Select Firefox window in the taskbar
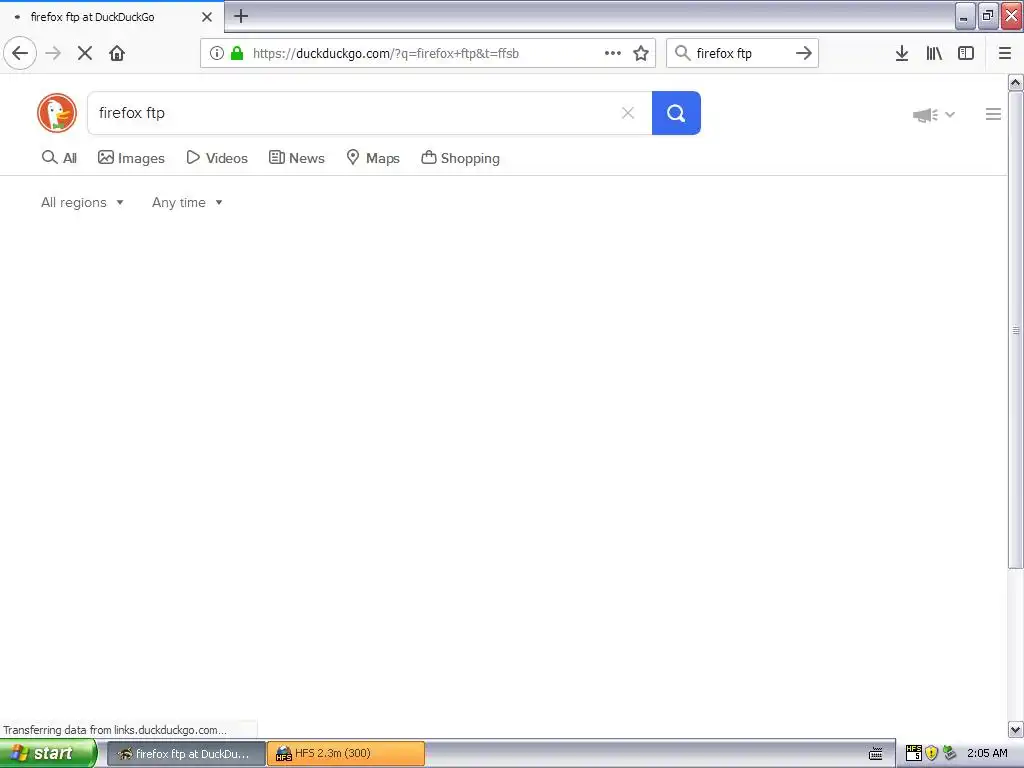 tap(185, 754)
